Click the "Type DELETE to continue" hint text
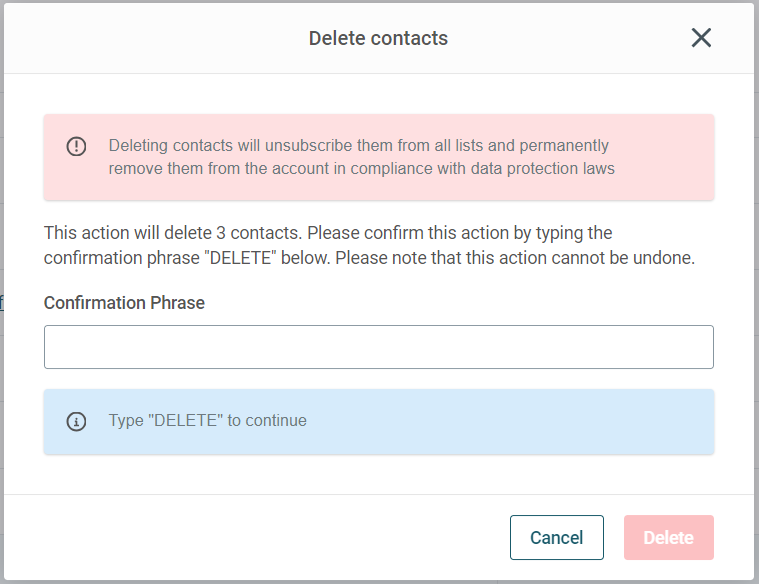The height and width of the screenshot is (584, 759). (208, 420)
